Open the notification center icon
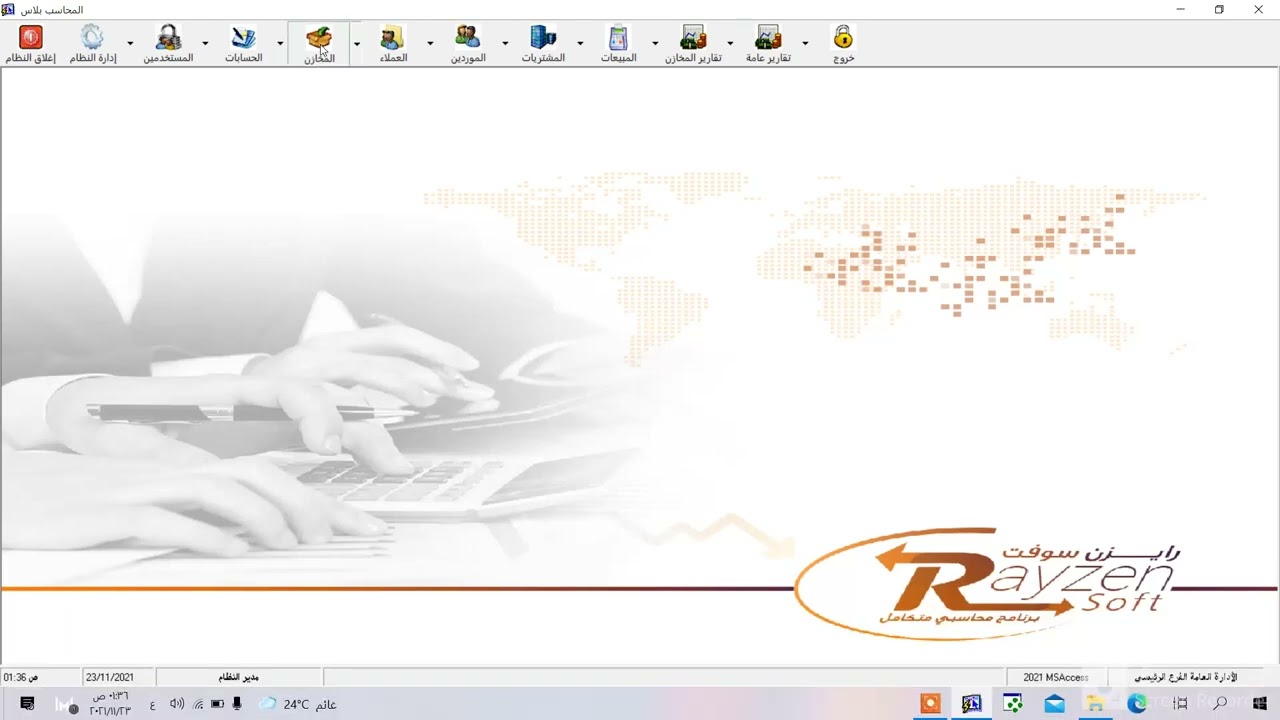This screenshot has height=720, width=1280. [x=27, y=704]
